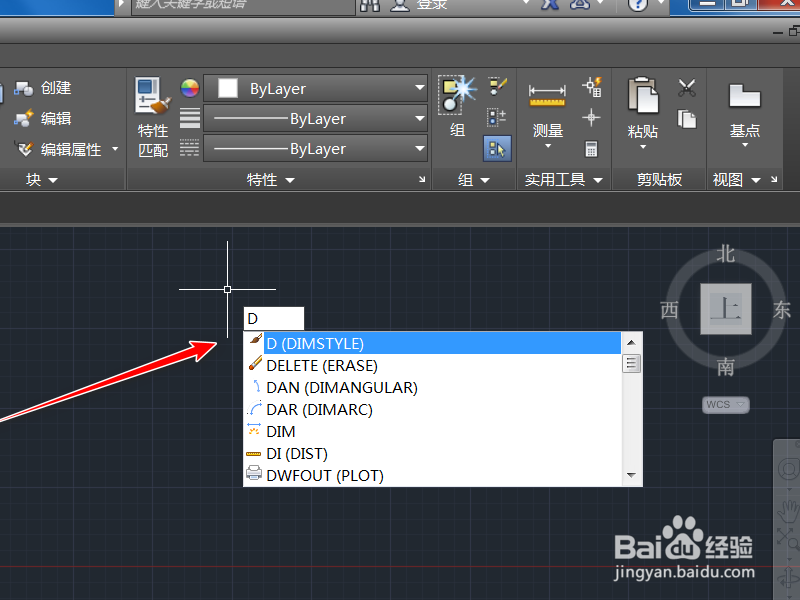
Task: Expand the 特性 panel title
Action: 270,180
